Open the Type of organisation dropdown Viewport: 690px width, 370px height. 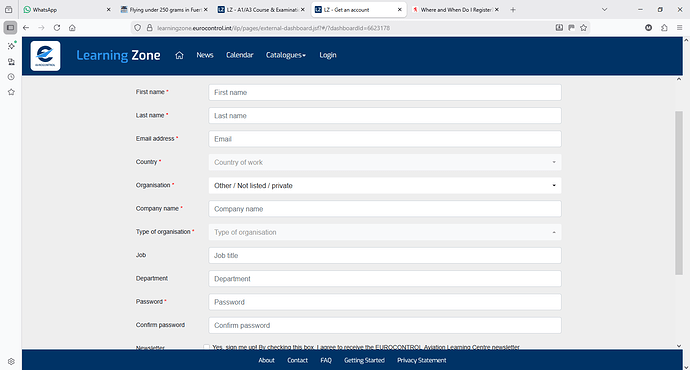385,232
